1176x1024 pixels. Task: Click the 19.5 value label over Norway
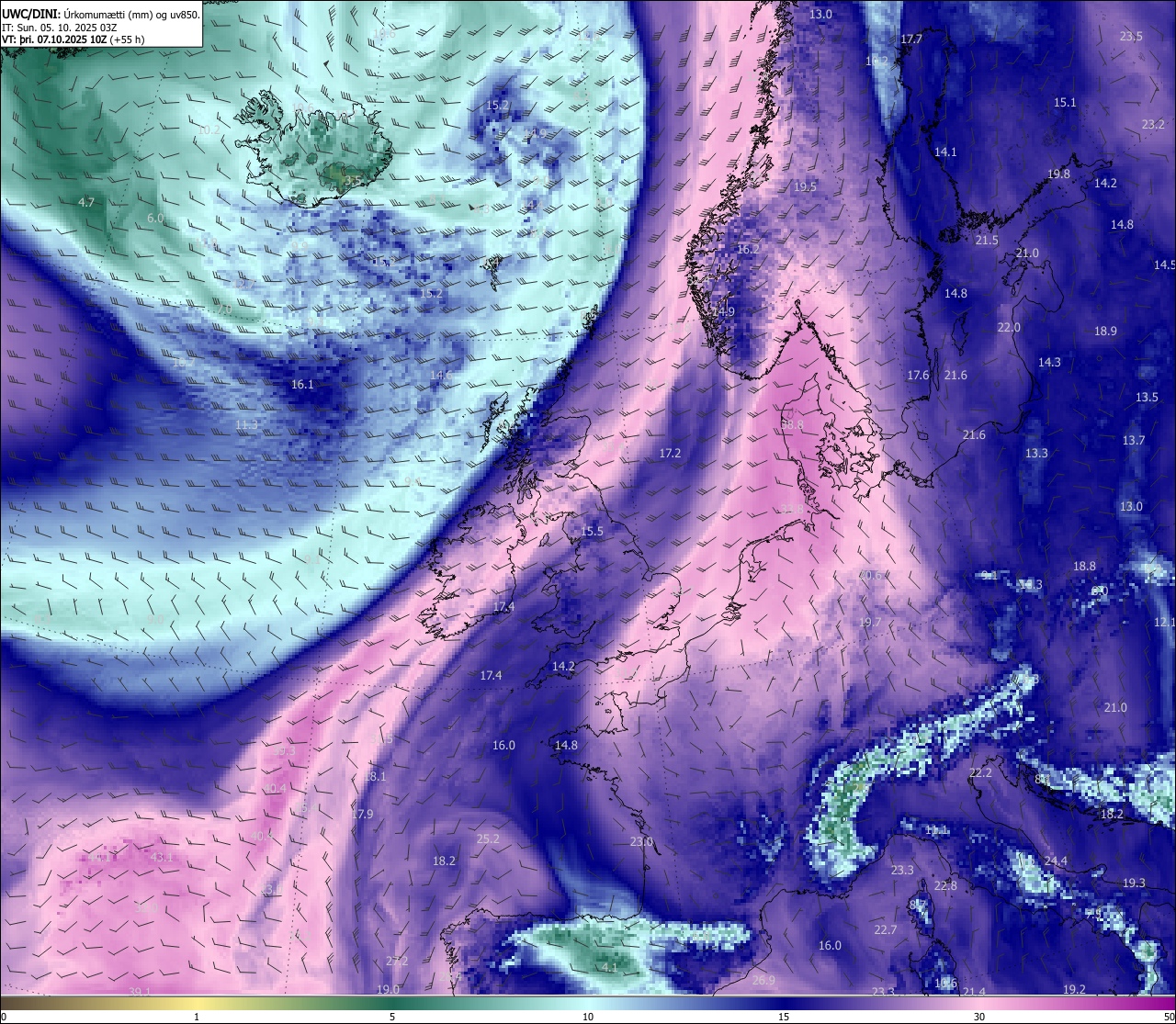tap(805, 186)
